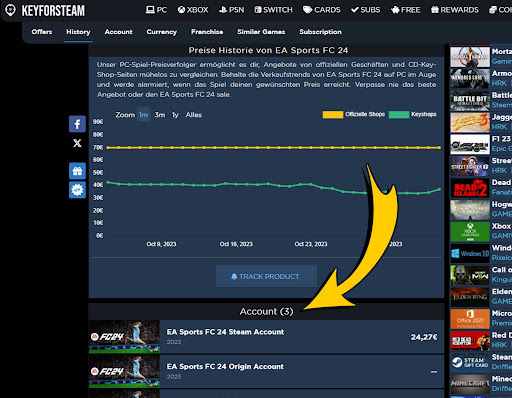512x398 pixels.
Task: Open the BattleBit Remastered sidebar thumbnail
Action: 470,101
